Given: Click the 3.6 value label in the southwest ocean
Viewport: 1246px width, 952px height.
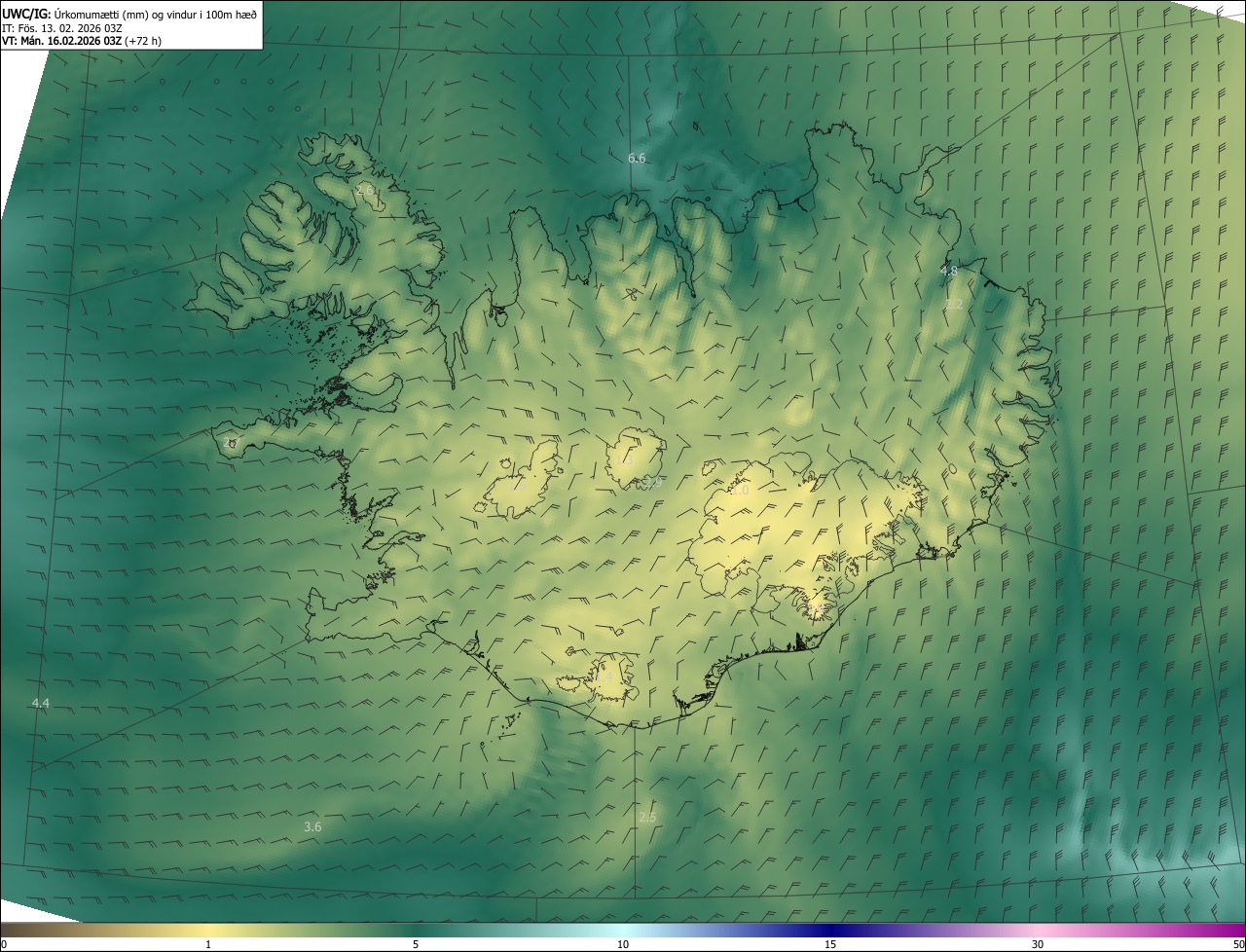Looking at the screenshot, I should click(312, 826).
